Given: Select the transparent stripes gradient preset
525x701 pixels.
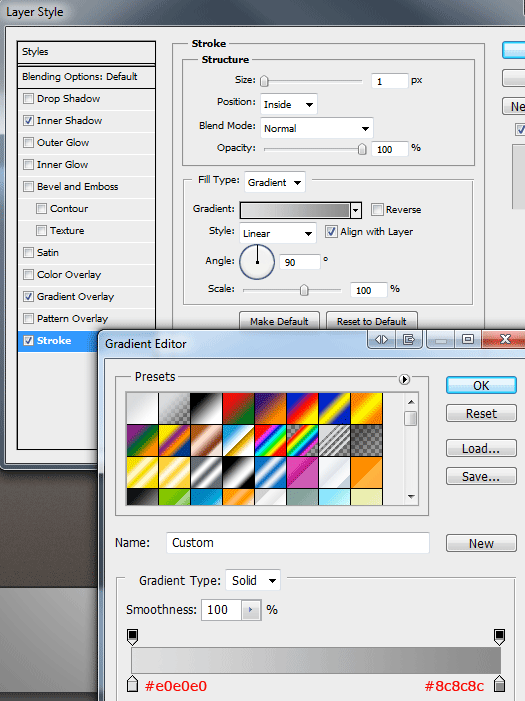Looking at the screenshot, I should click(334, 440).
